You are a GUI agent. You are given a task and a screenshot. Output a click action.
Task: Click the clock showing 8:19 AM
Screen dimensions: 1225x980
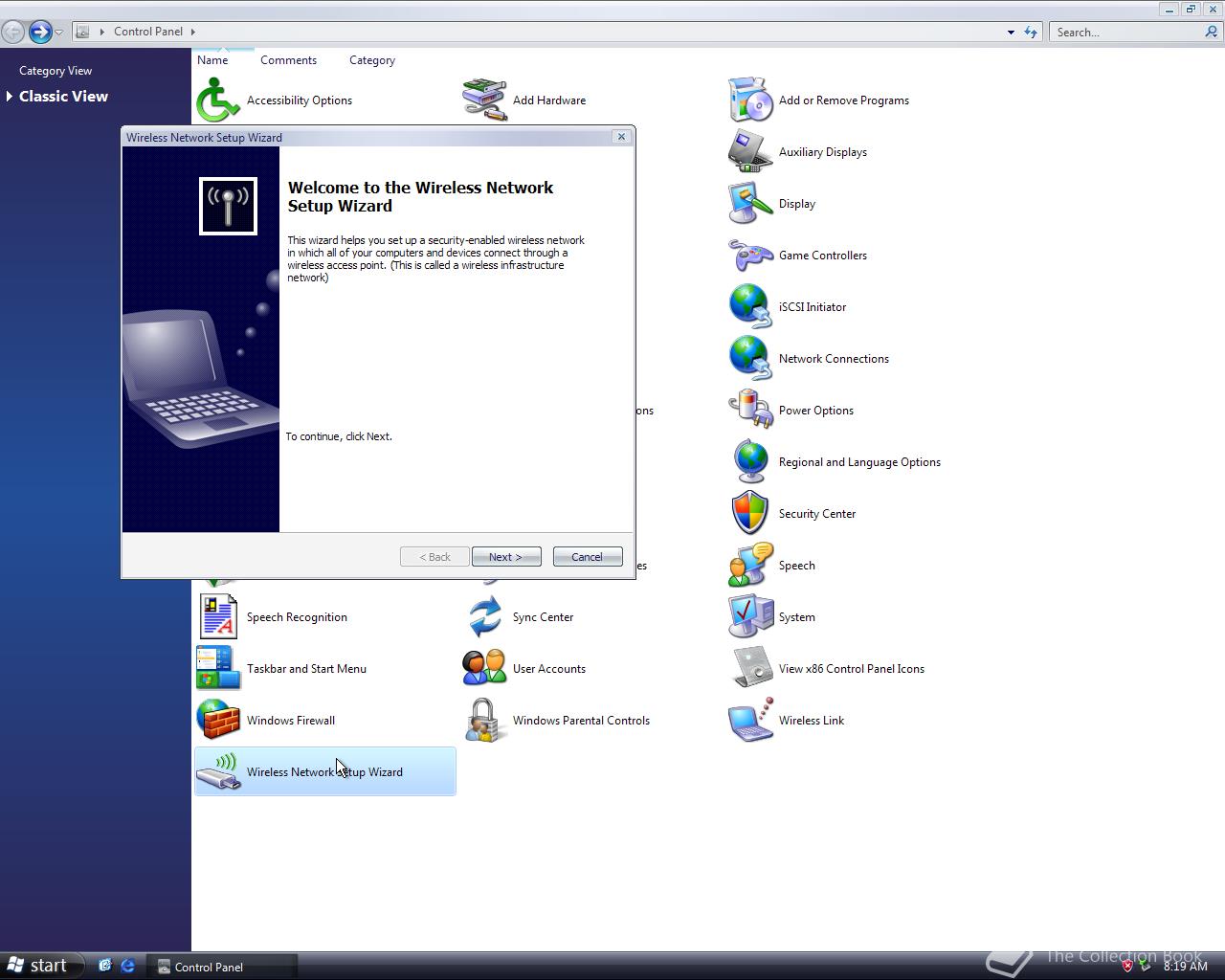(1185, 967)
